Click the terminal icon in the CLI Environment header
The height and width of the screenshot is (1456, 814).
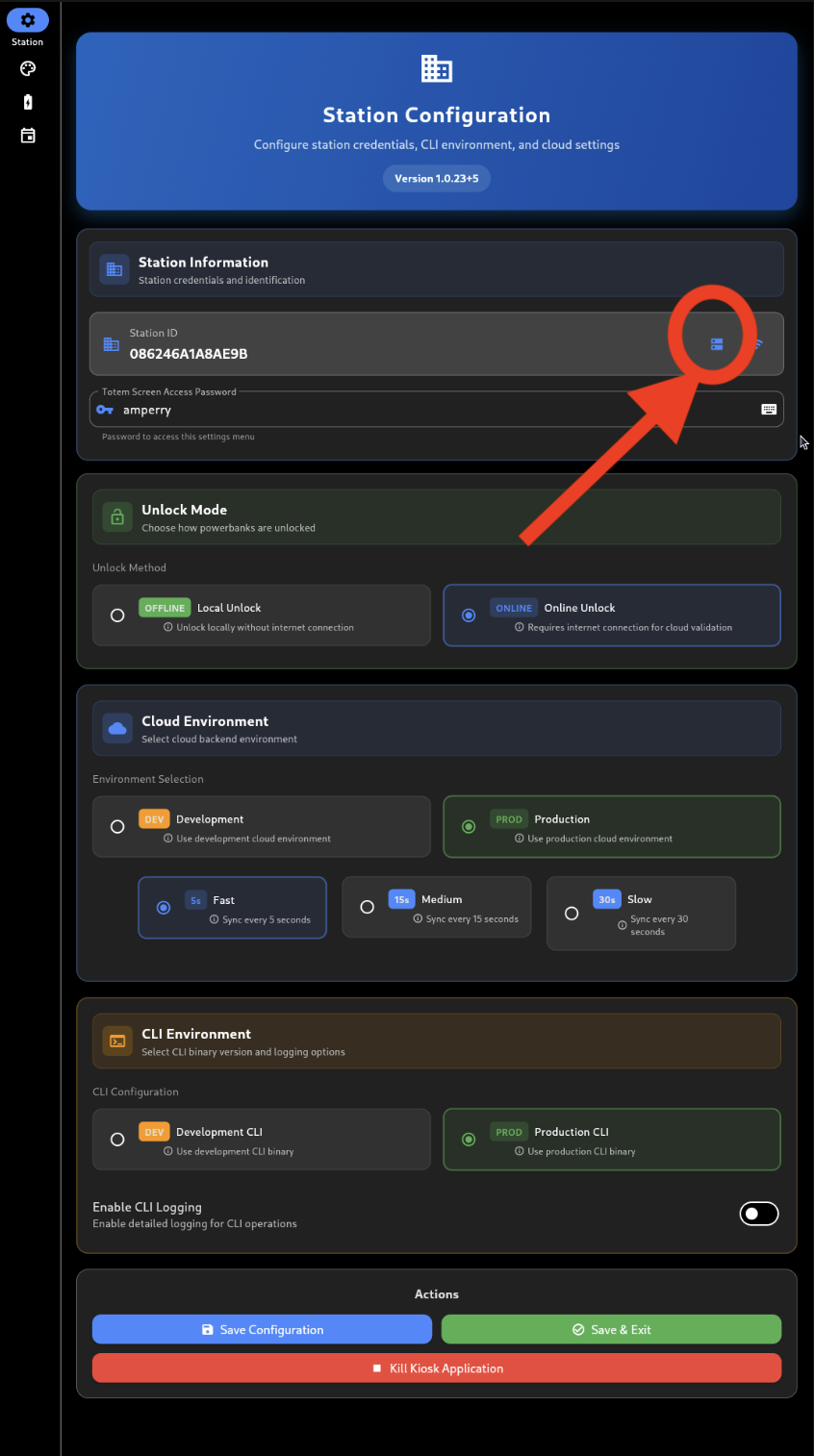tap(116, 1041)
